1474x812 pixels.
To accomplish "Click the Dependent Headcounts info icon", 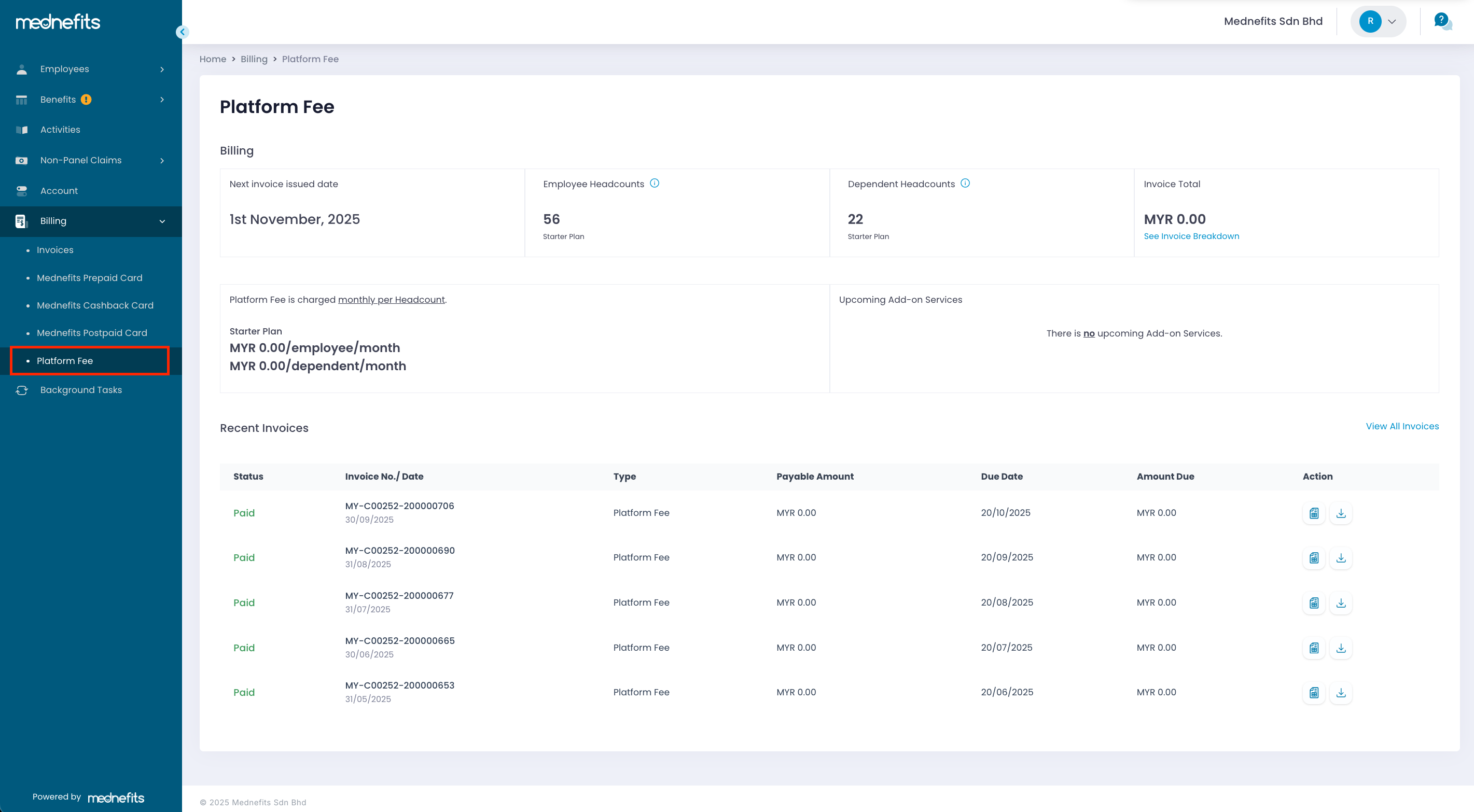I will (x=965, y=184).
